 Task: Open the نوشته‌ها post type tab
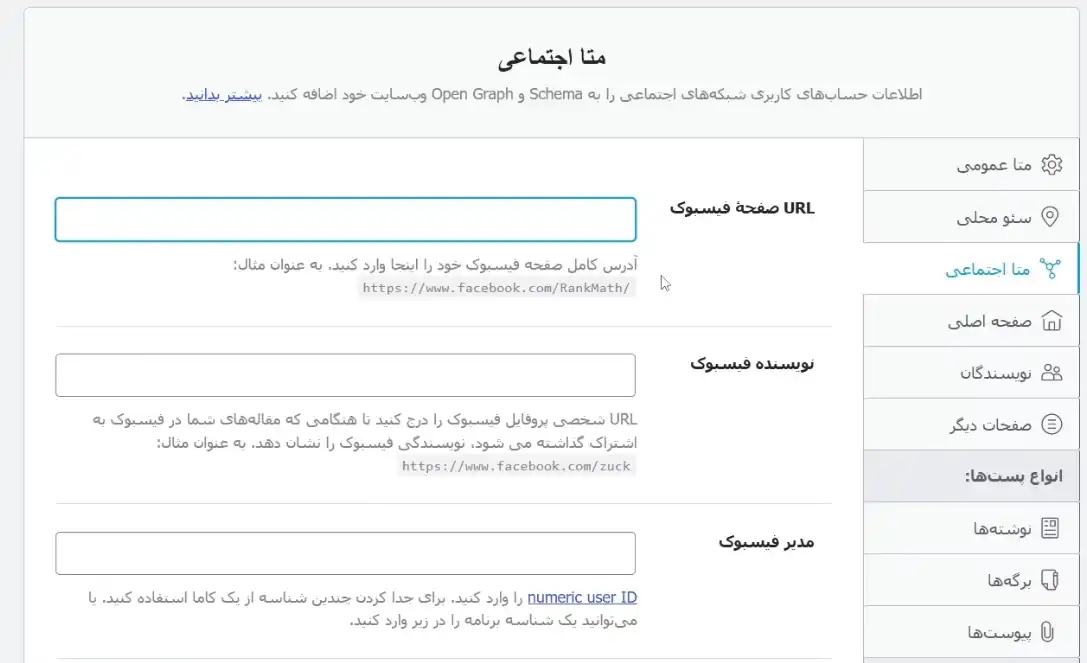[x=971, y=528]
